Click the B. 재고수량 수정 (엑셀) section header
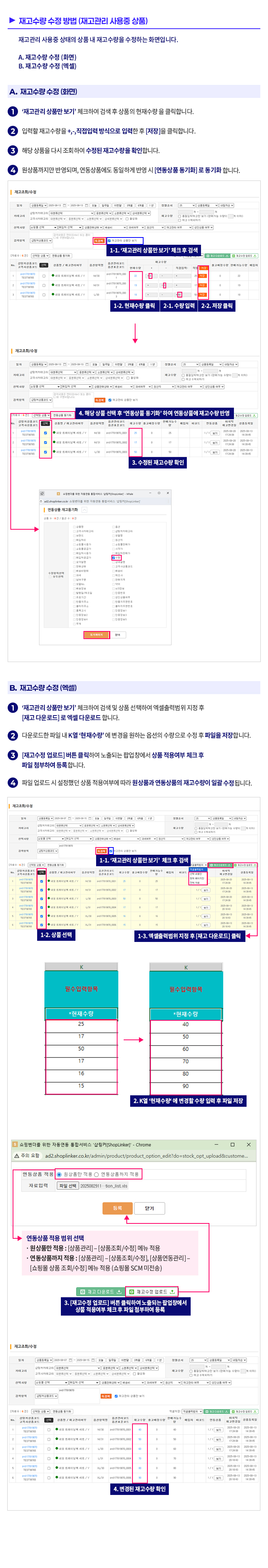This screenshot has height=1568, width=268. (42, 687)
